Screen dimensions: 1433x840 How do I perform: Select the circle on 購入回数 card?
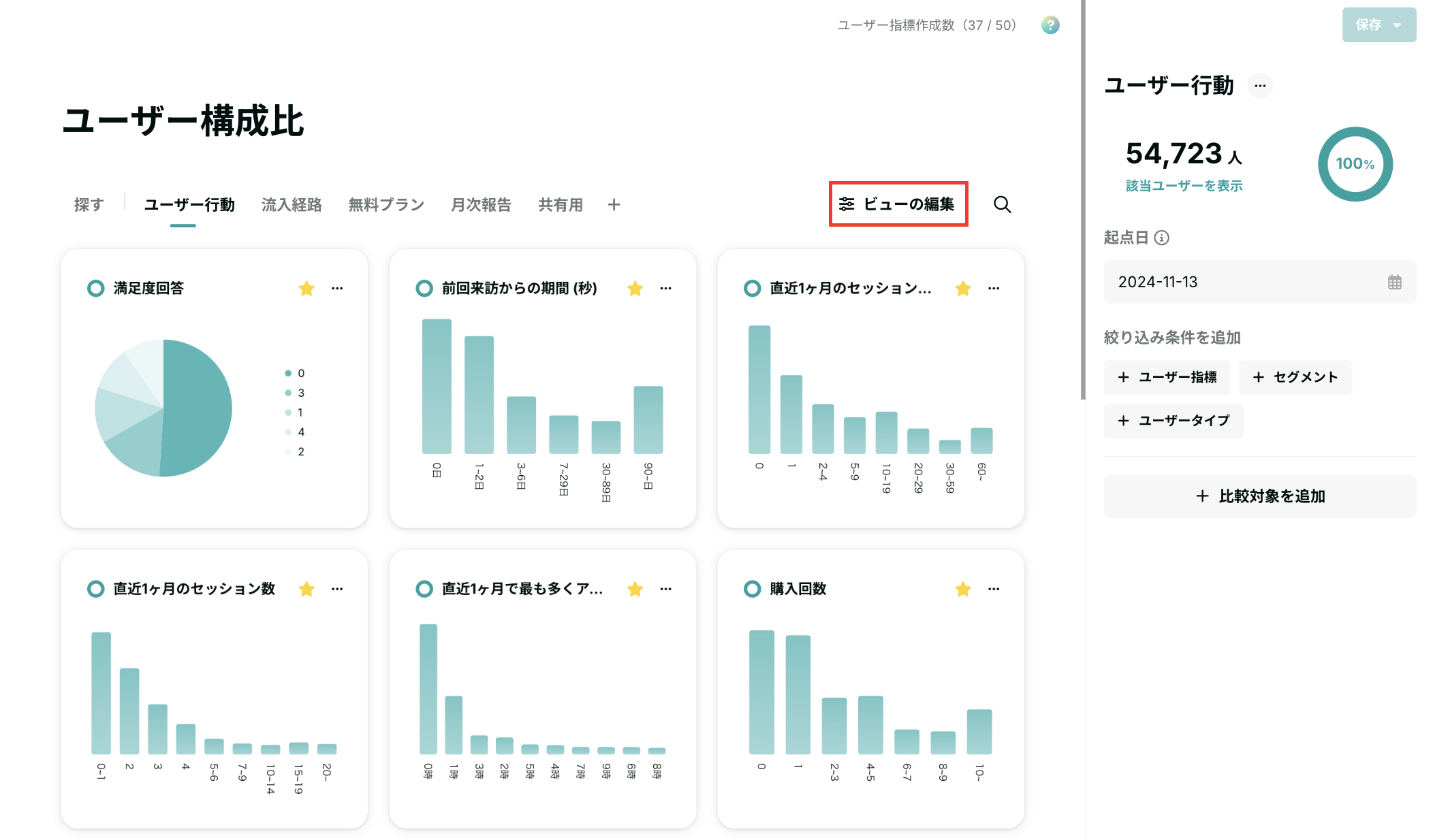pyautogui.click(x=752, y=589)
